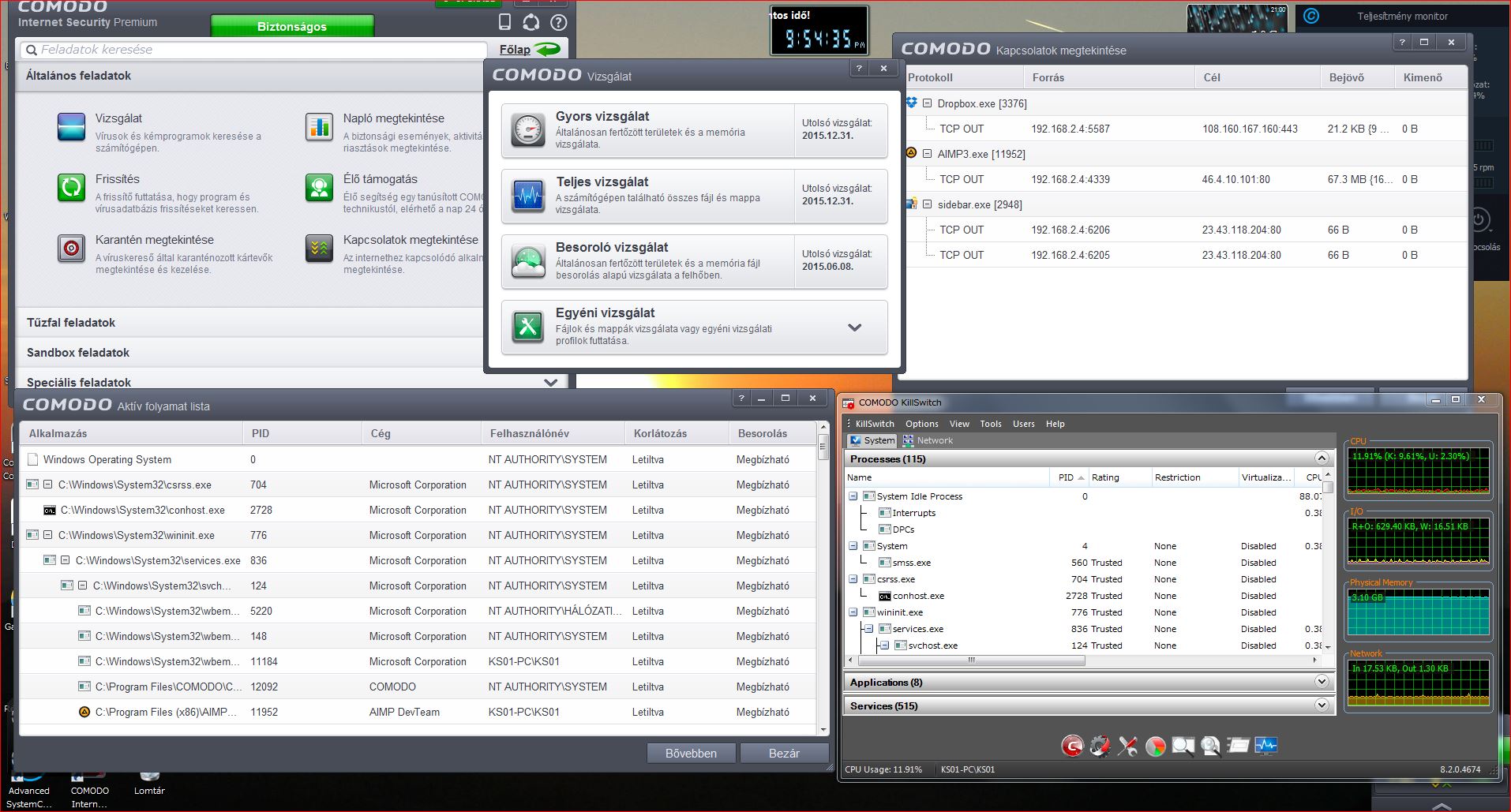Open the Frissítés update icon
Screen dimensions: 1511x812
[x=71, y=188]
